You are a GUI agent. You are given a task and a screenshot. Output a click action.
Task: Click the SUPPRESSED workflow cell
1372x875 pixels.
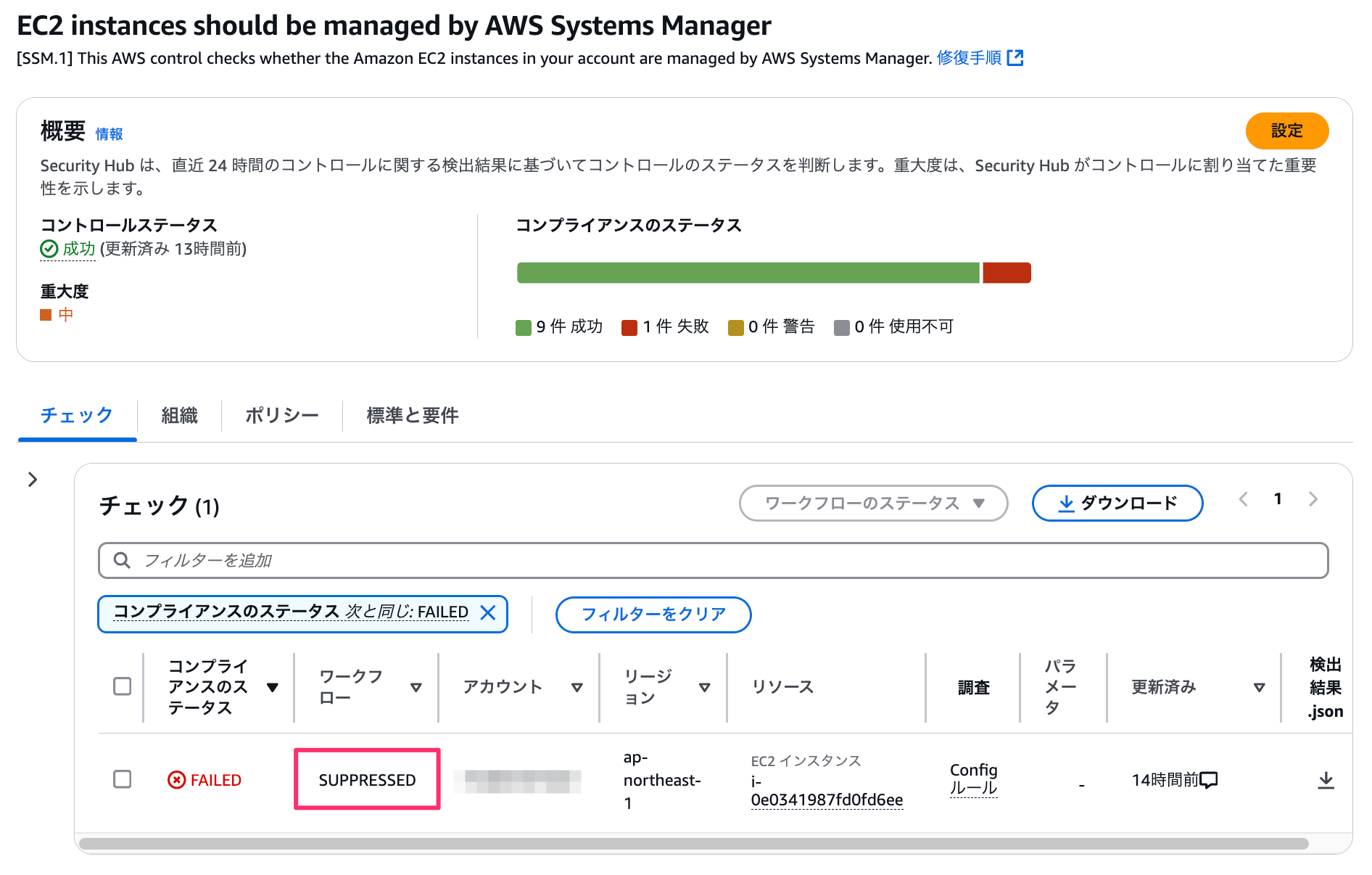[x=367, y=780]
